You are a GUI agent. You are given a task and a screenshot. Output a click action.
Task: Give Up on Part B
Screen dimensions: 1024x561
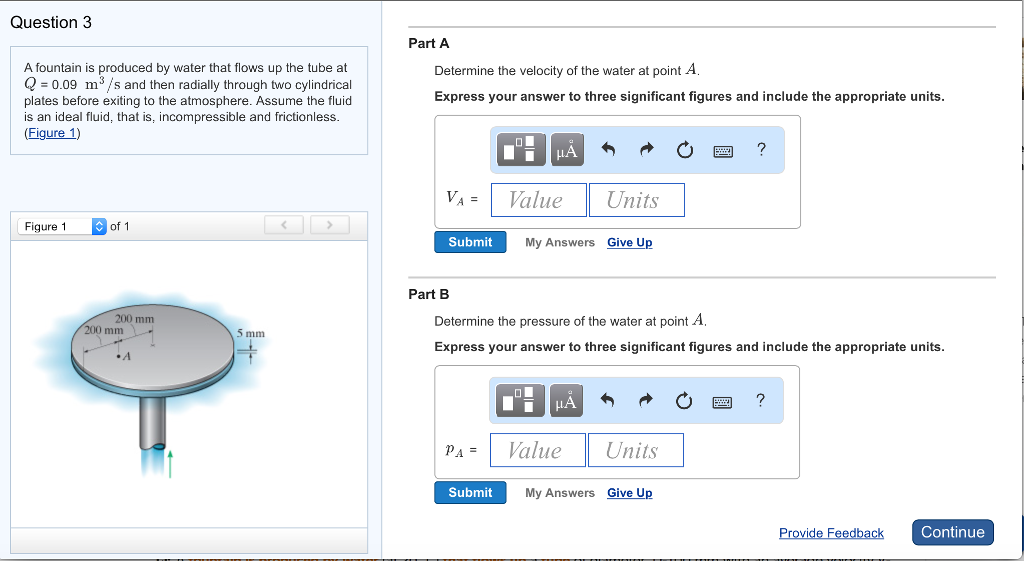630,493
